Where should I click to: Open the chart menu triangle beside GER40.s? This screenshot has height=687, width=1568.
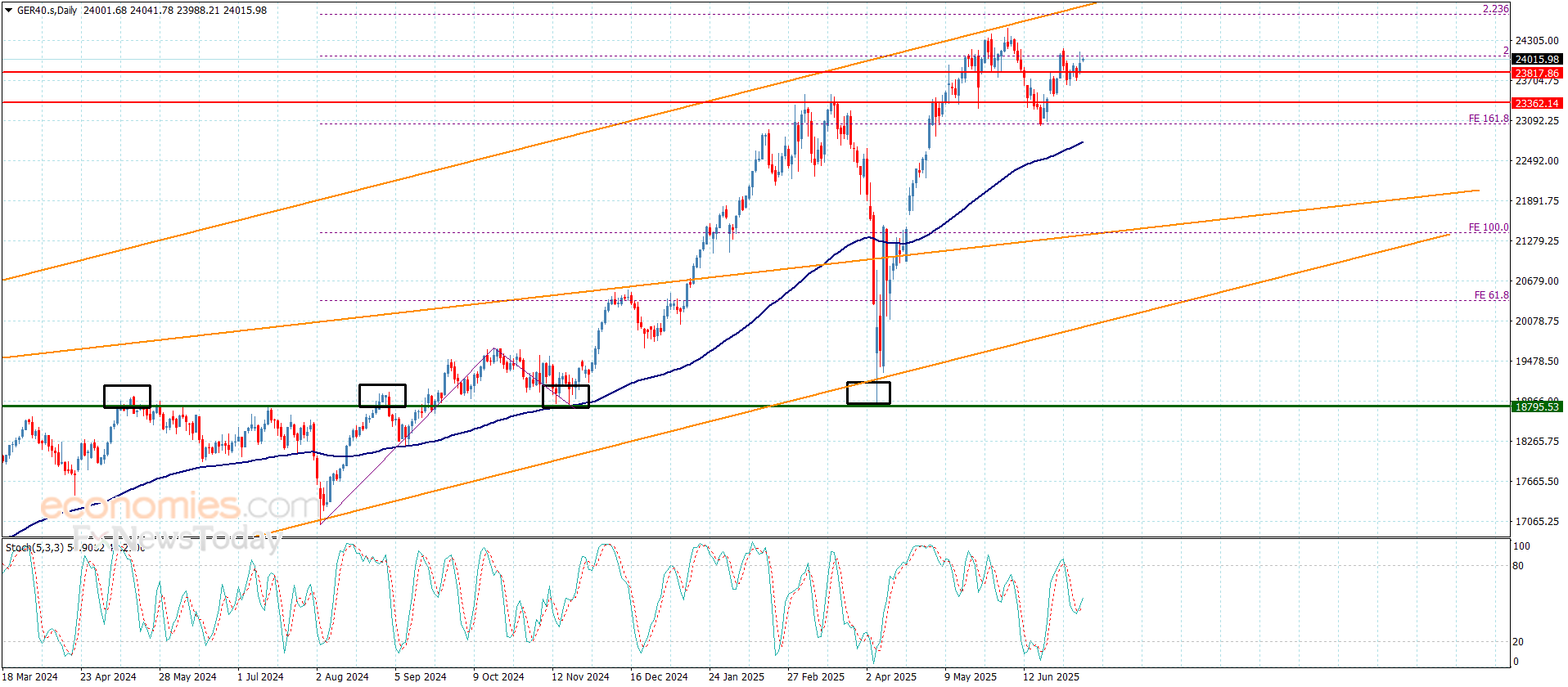(8, 11)
